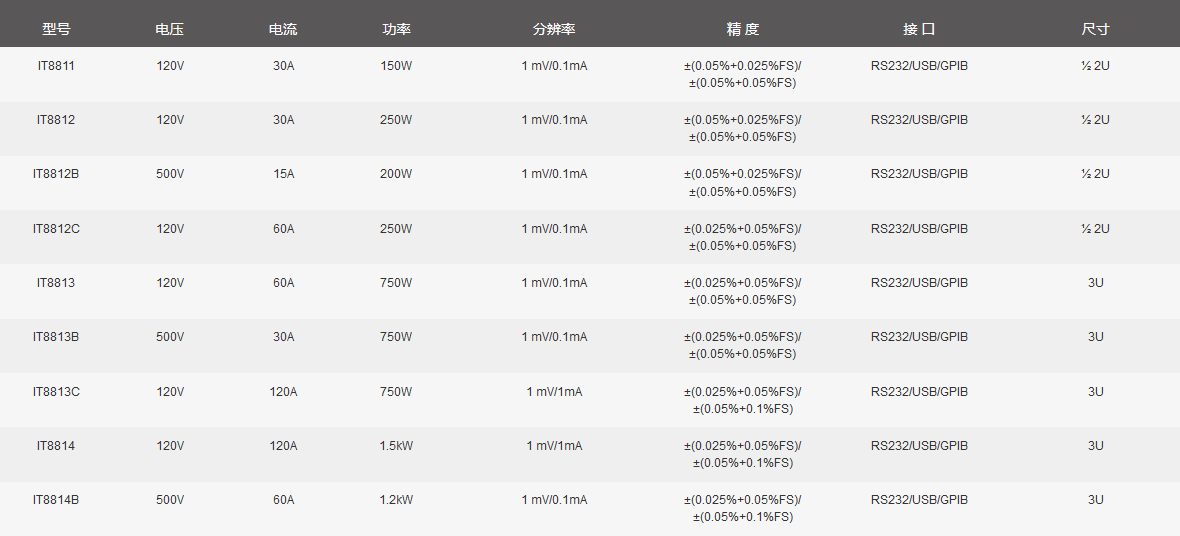The height and width of the screenshot is (536, 1180).
Task: Click the 1.5kW power cell
Action: 396,446
